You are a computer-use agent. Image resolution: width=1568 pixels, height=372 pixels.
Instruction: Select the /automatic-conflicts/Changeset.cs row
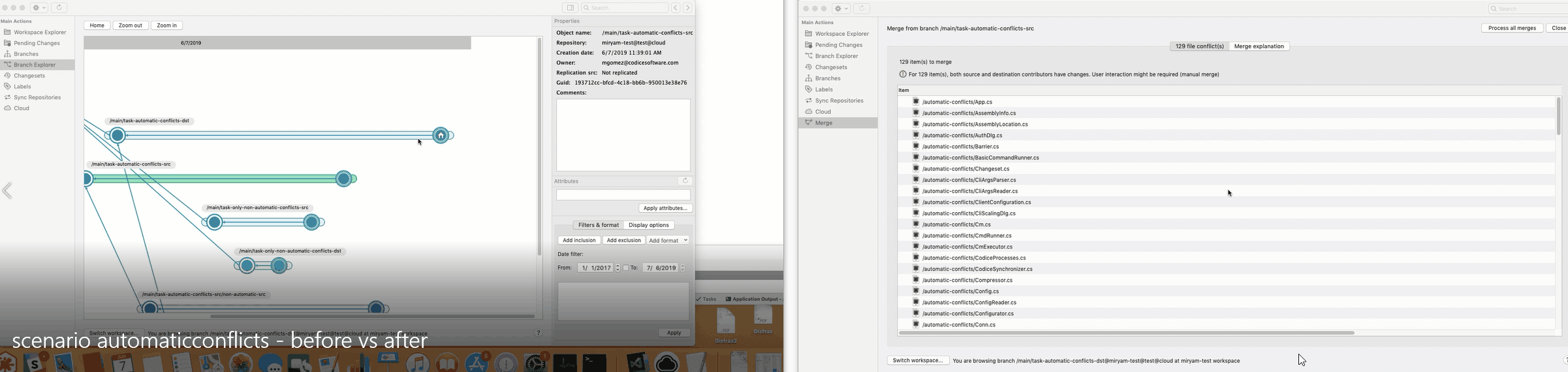tap(1226, 168)
